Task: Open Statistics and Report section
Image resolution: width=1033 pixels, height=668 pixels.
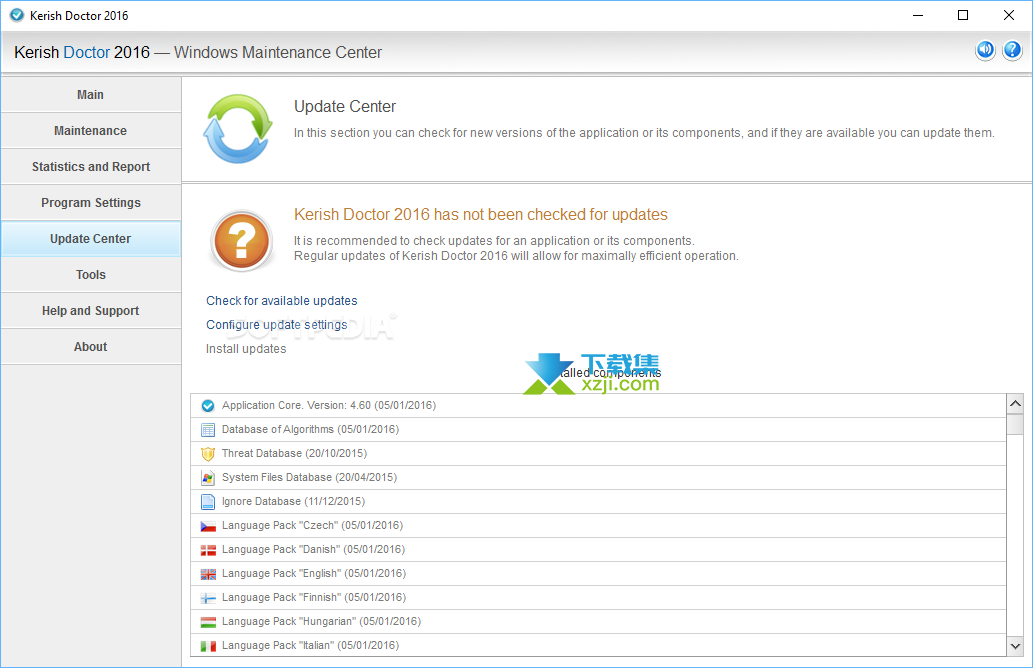Action: tap(91, 167)
